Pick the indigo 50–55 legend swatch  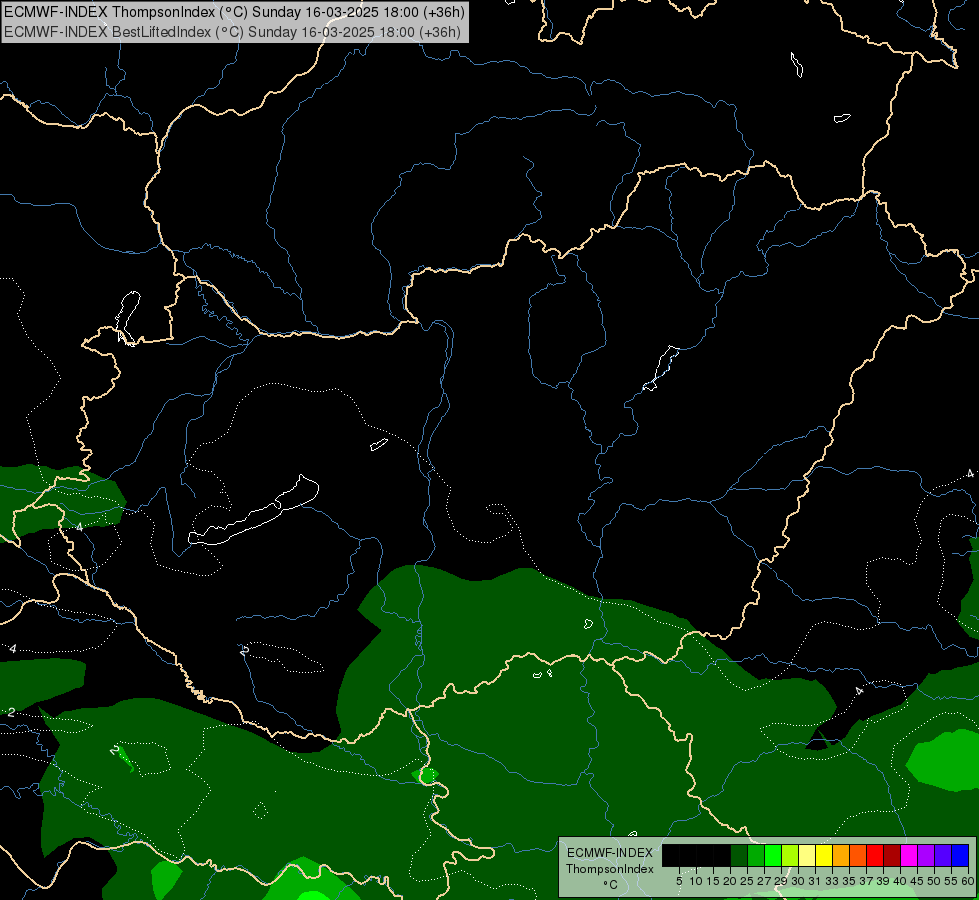[x=943, y=855]
